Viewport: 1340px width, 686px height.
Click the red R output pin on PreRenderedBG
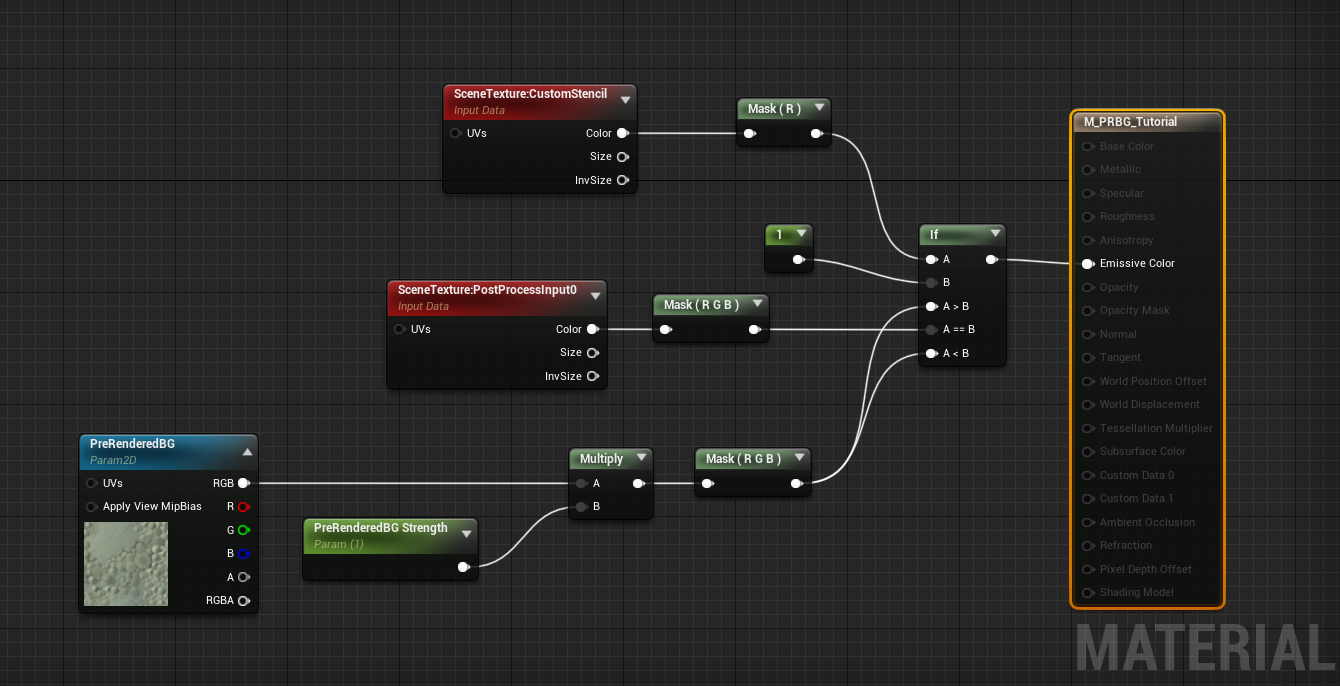point(246,506)
